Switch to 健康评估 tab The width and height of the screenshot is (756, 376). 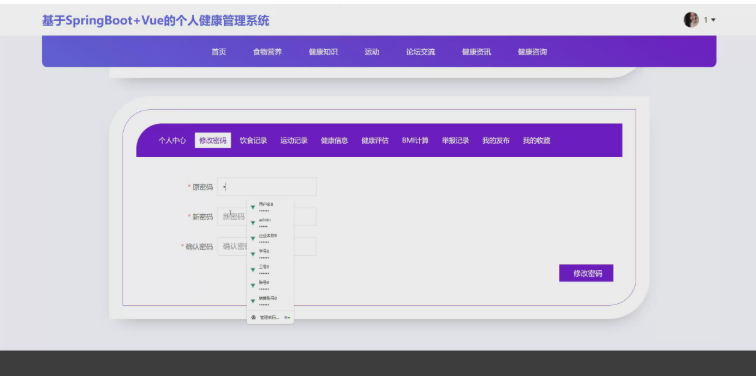pos(375,140)
